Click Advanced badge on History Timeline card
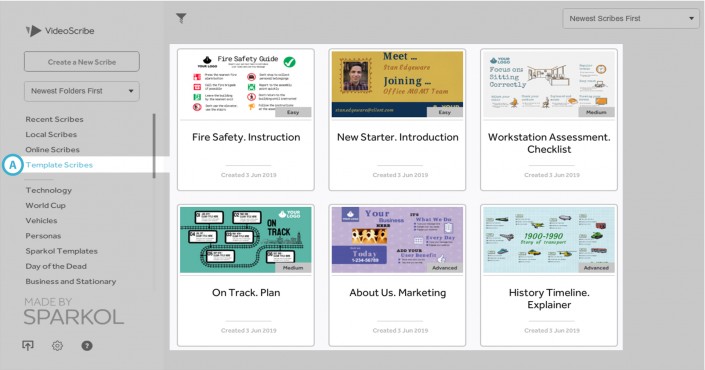Viewport: 705px width, 370px height. tap(596, 267)
